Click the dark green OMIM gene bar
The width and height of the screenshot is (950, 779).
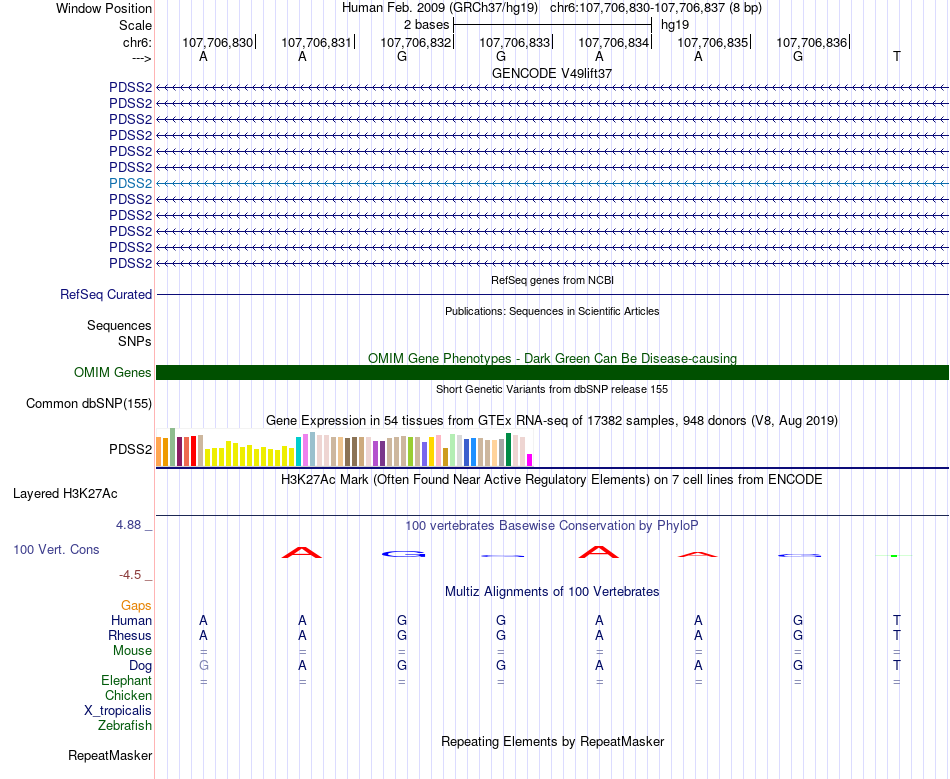coord(552,373)
